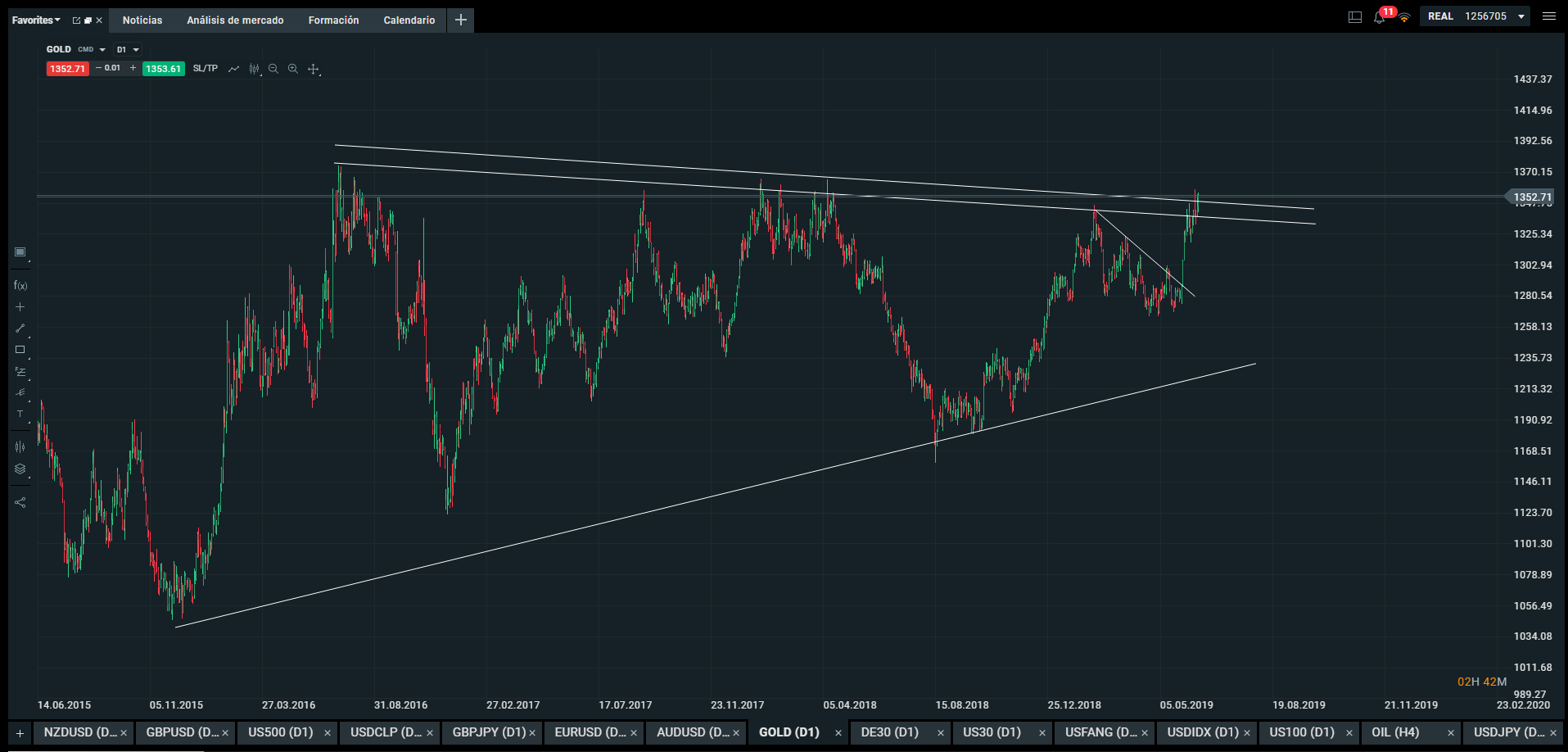Open the REAL 1256705 account dropdown

pyautogui.click(x=1476, y=16)
